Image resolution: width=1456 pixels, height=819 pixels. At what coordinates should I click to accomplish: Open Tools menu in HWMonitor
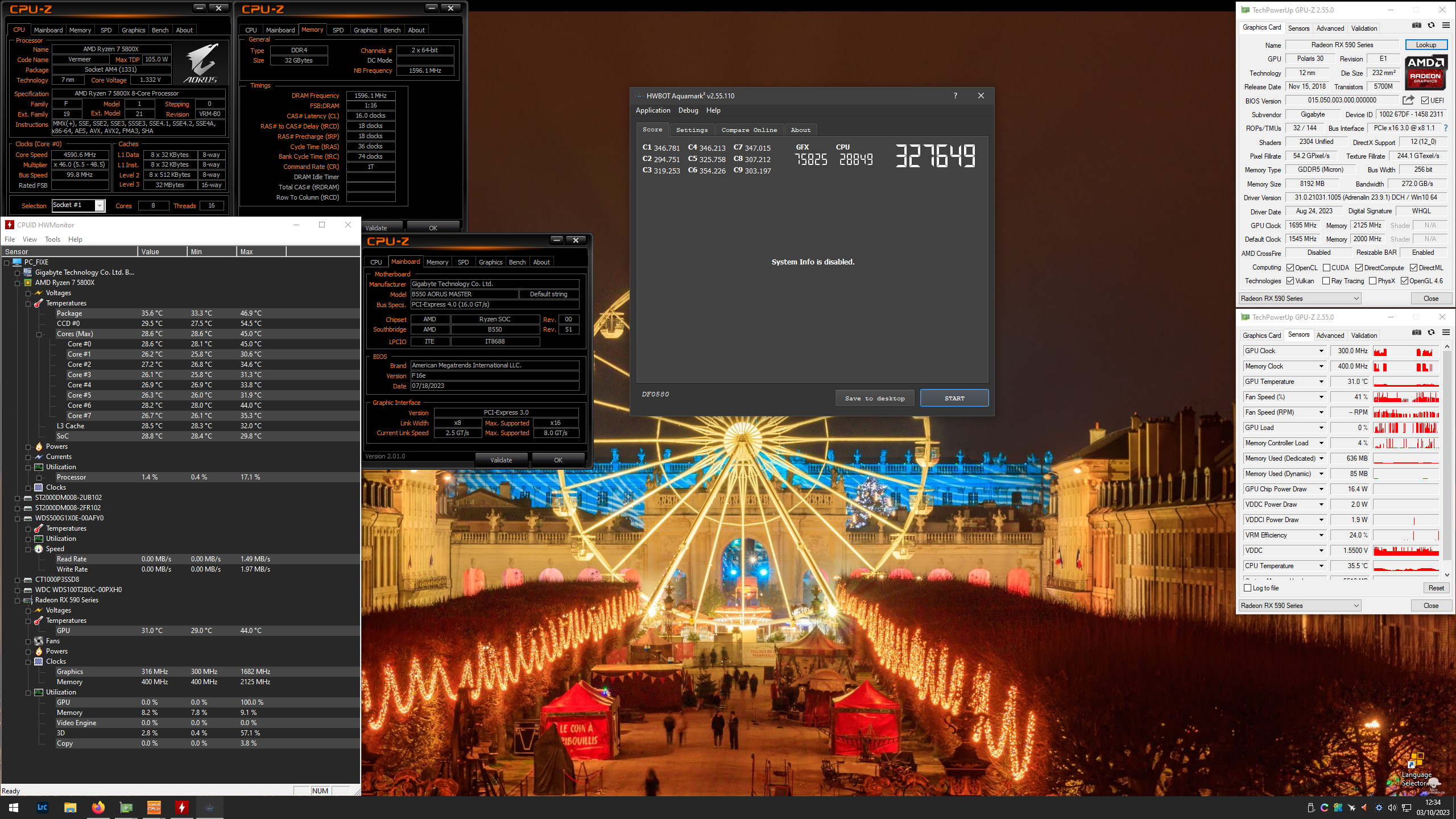[52, 239]
